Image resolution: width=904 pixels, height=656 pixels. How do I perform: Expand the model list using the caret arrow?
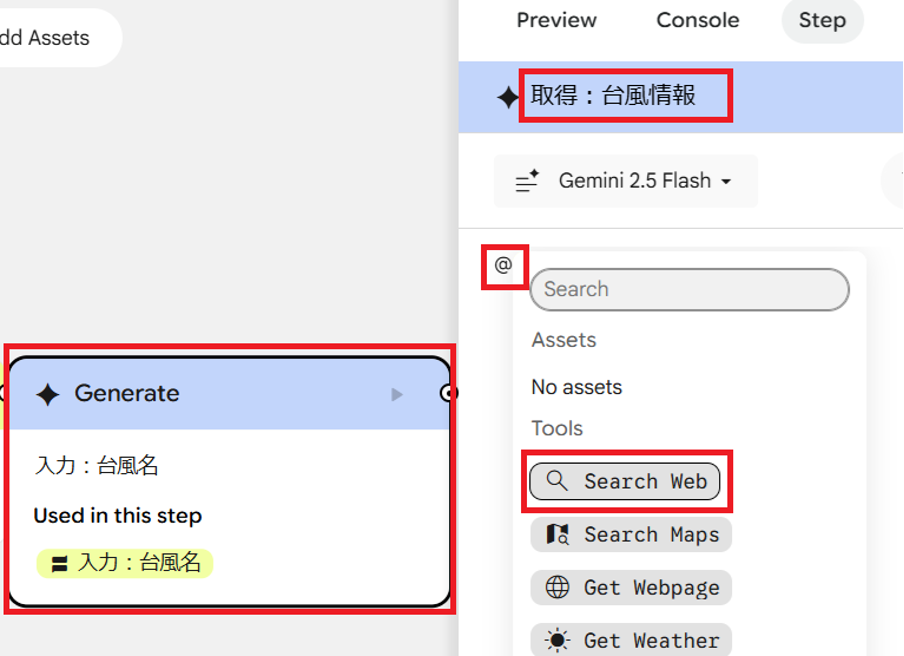click(726, 182)
